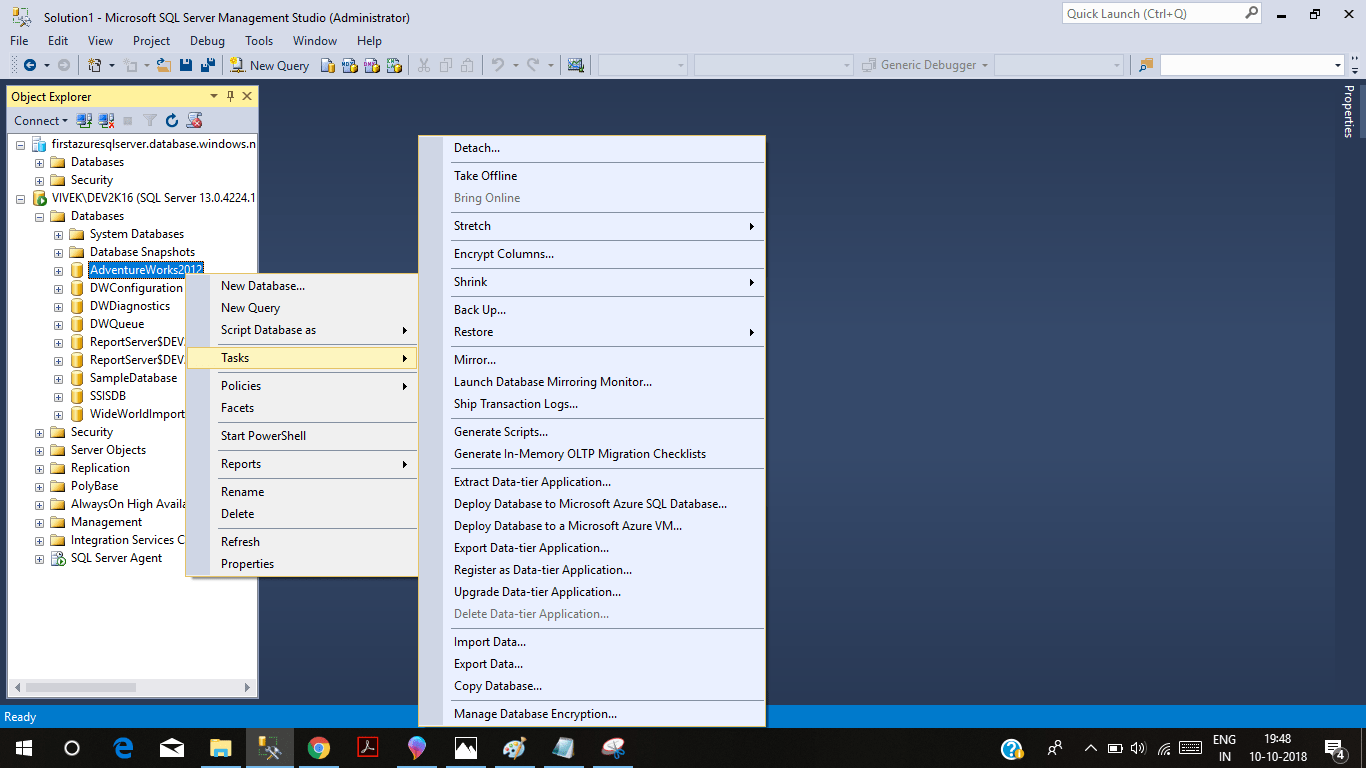
Task: Expand the Replication folder node
Action: pyautogui.click(x=39, y=468)
